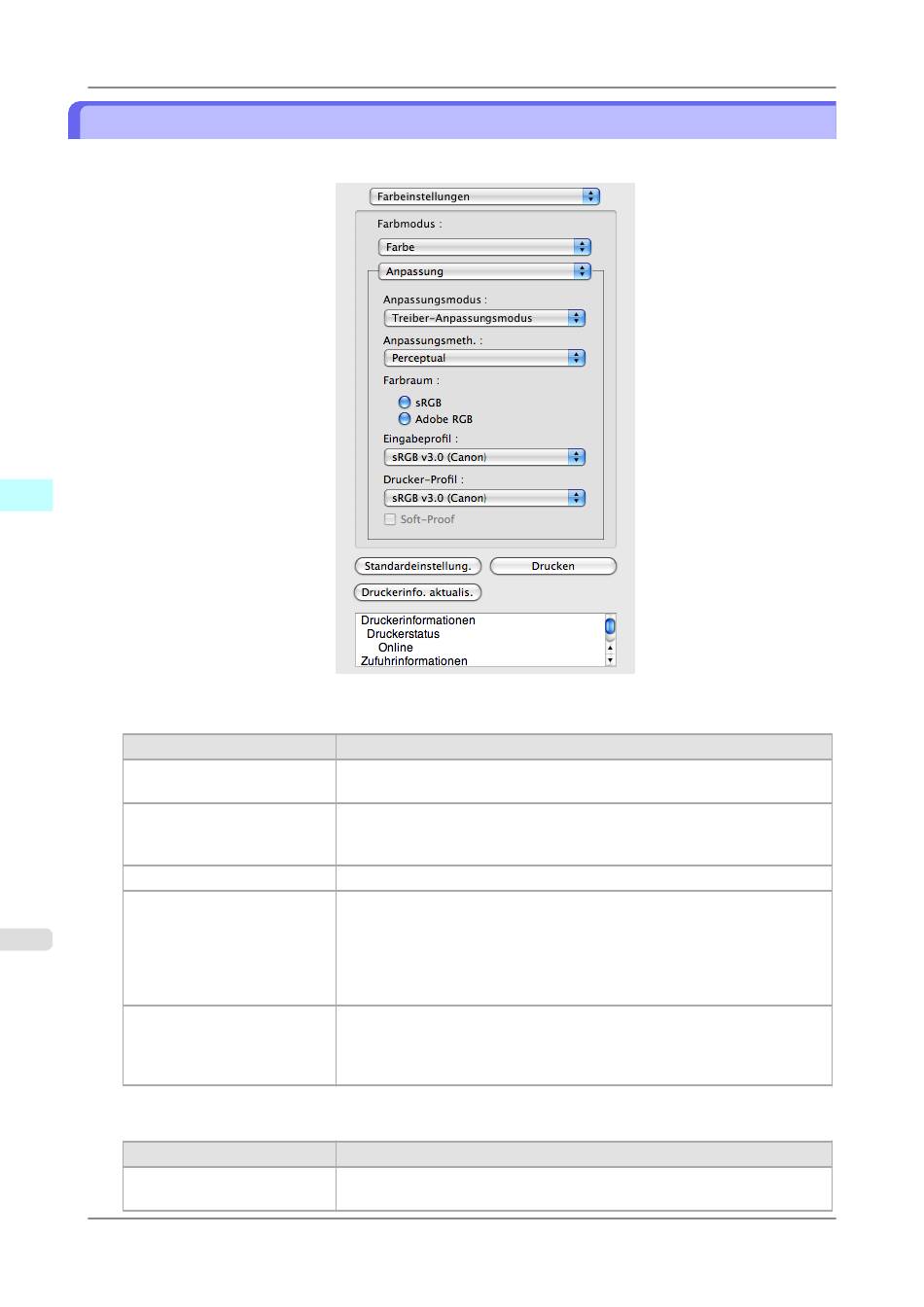Open the Farbmodus dropdown showing Farbe

(484, 247)
